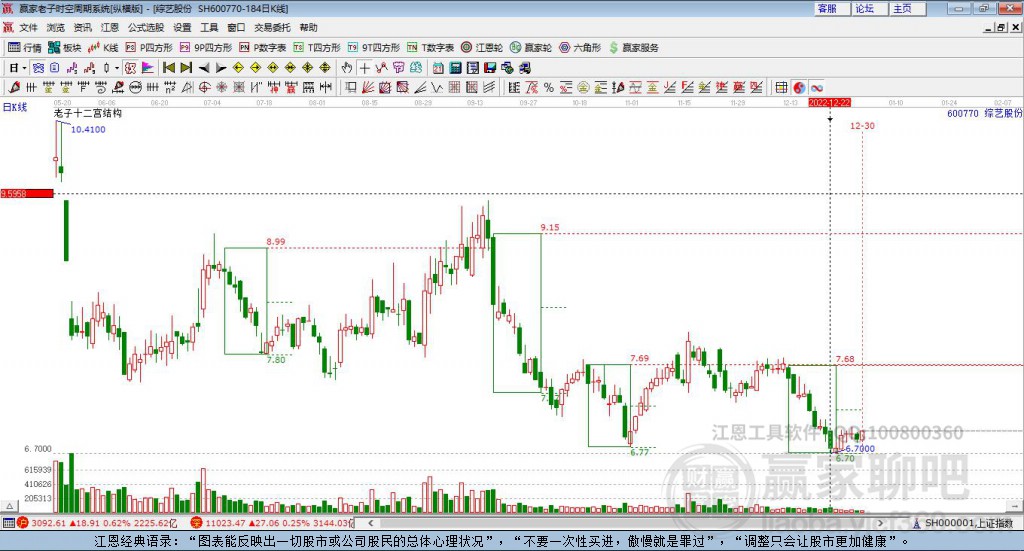
Task: Select the hand pan tool icon
Action: [x=347, y=68]
